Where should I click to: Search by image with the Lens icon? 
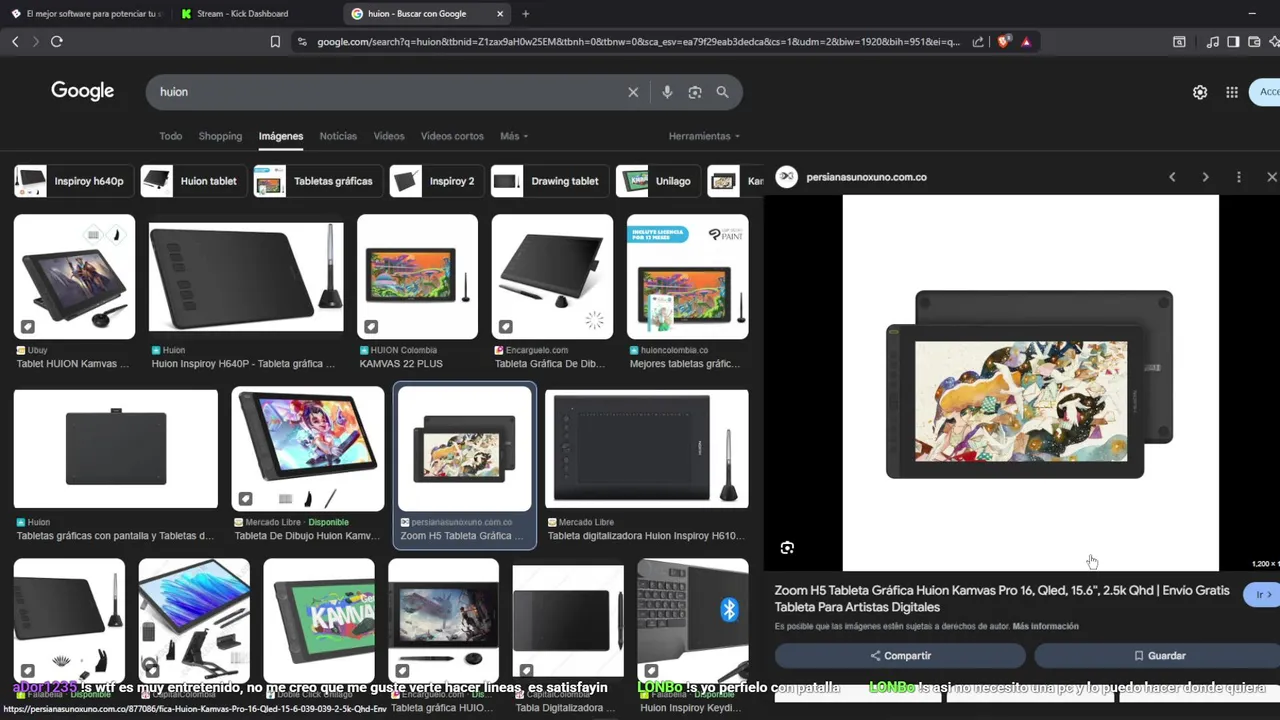695,92
